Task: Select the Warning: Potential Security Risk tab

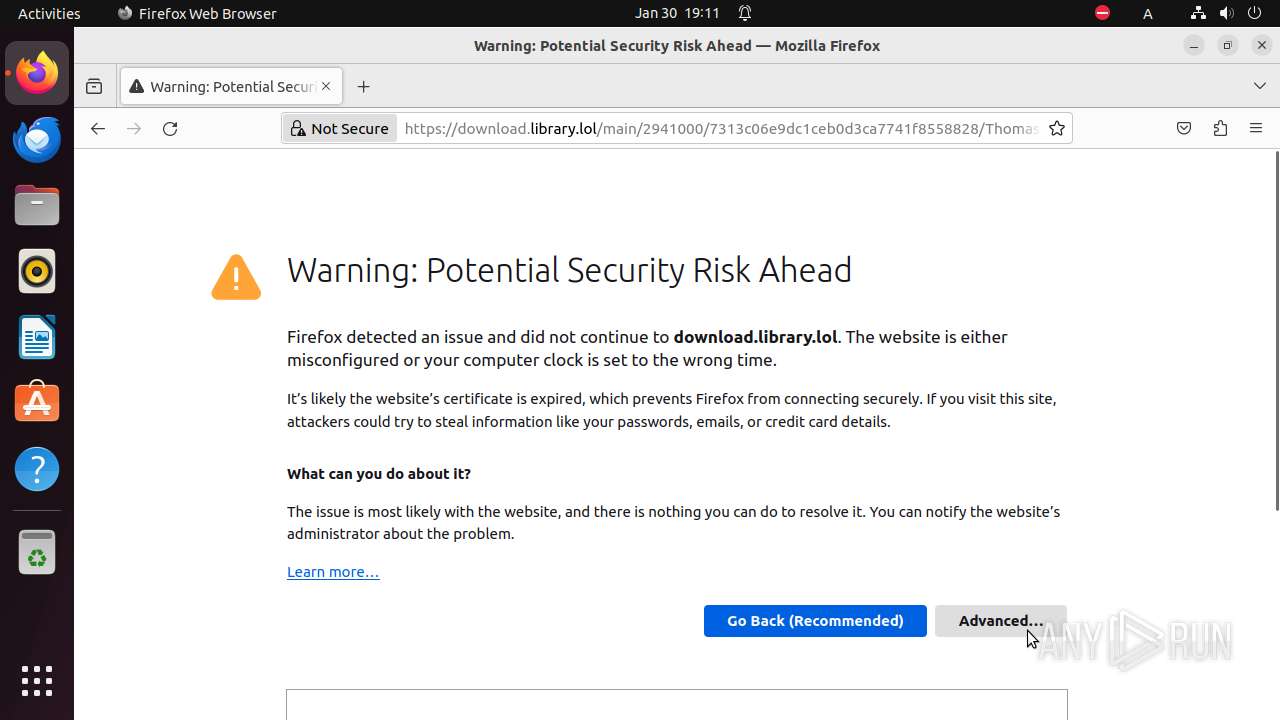Action: point(222,87)
